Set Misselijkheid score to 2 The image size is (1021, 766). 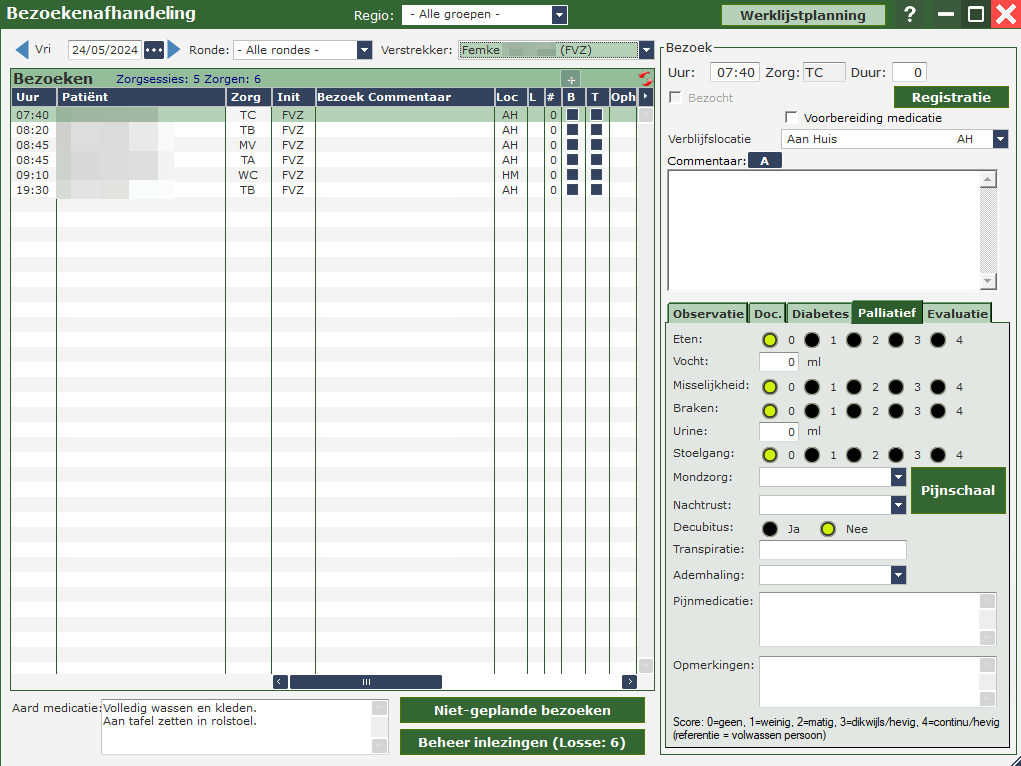point(854,386)
